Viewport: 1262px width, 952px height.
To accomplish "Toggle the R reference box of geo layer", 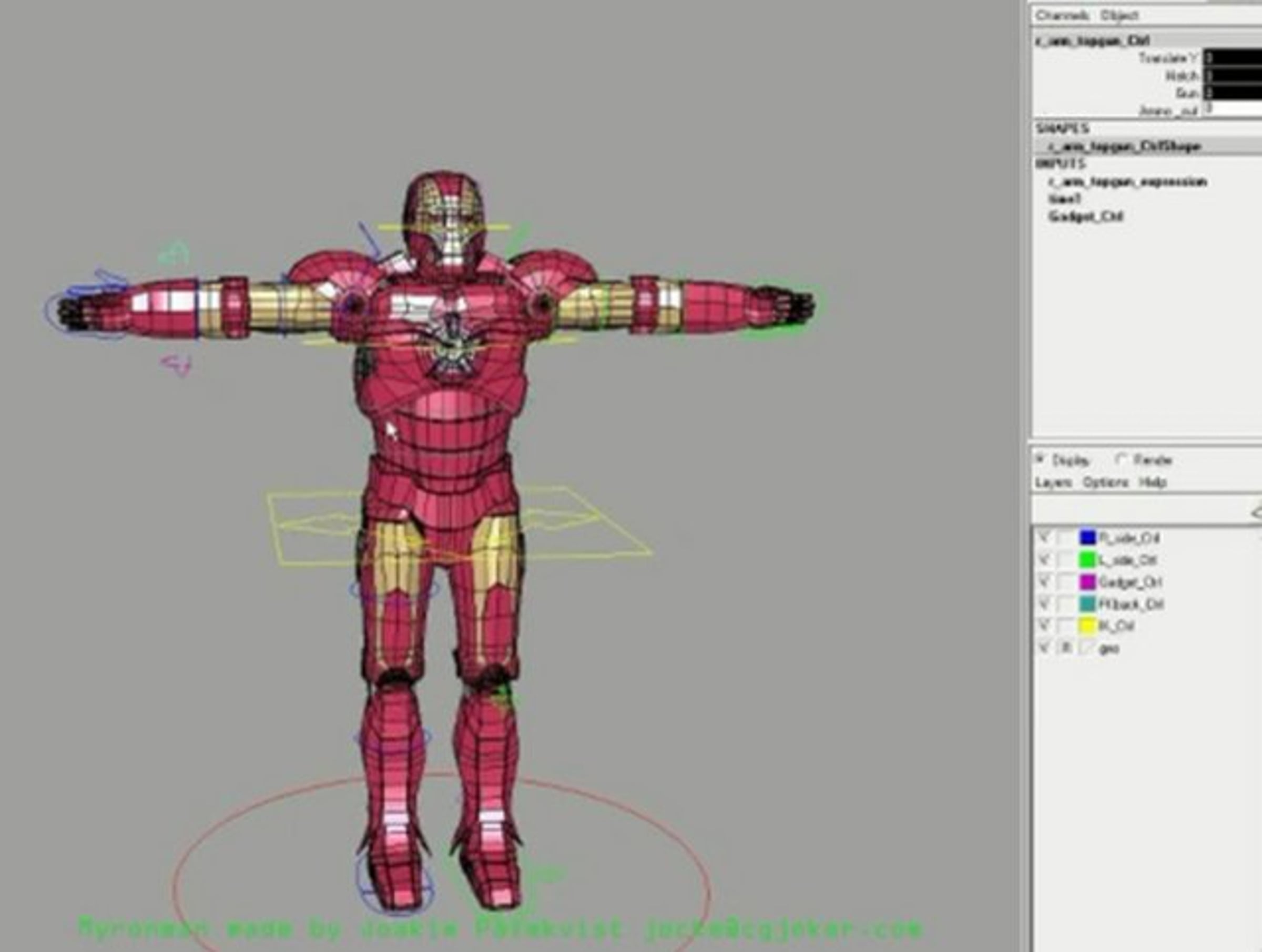I will [1065, 648].
